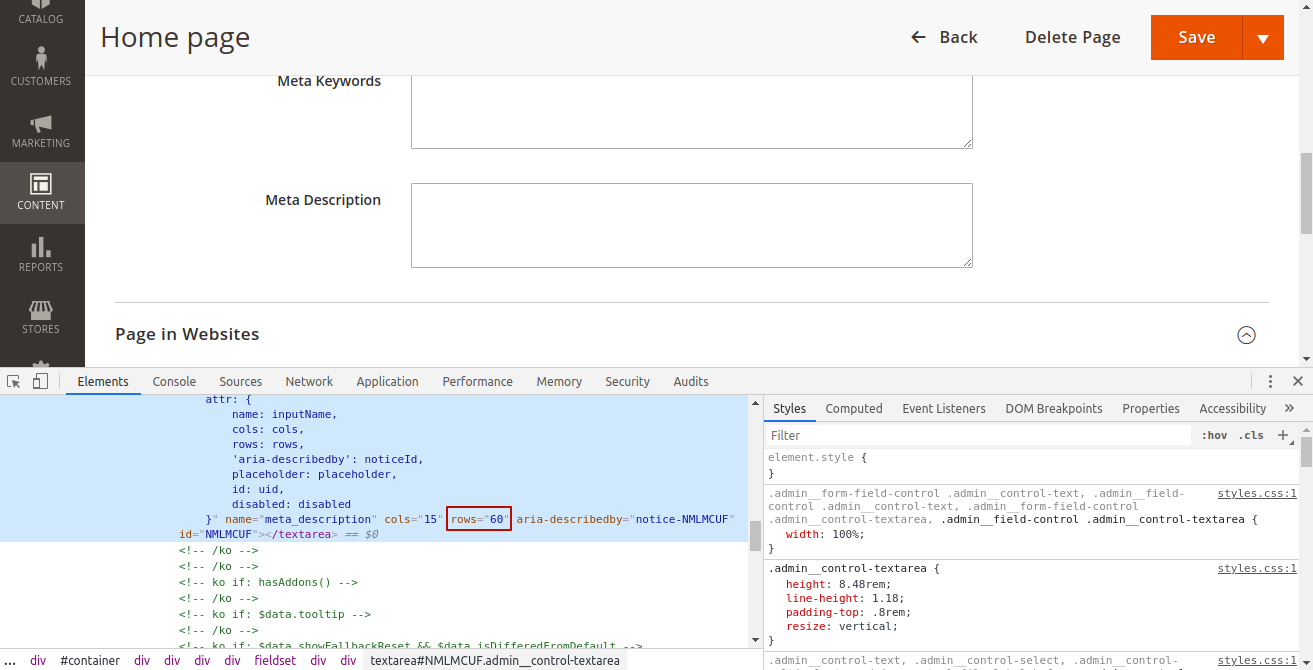Click Page in Websites heading
This screenshot has width=1313, height=670.
187,334
